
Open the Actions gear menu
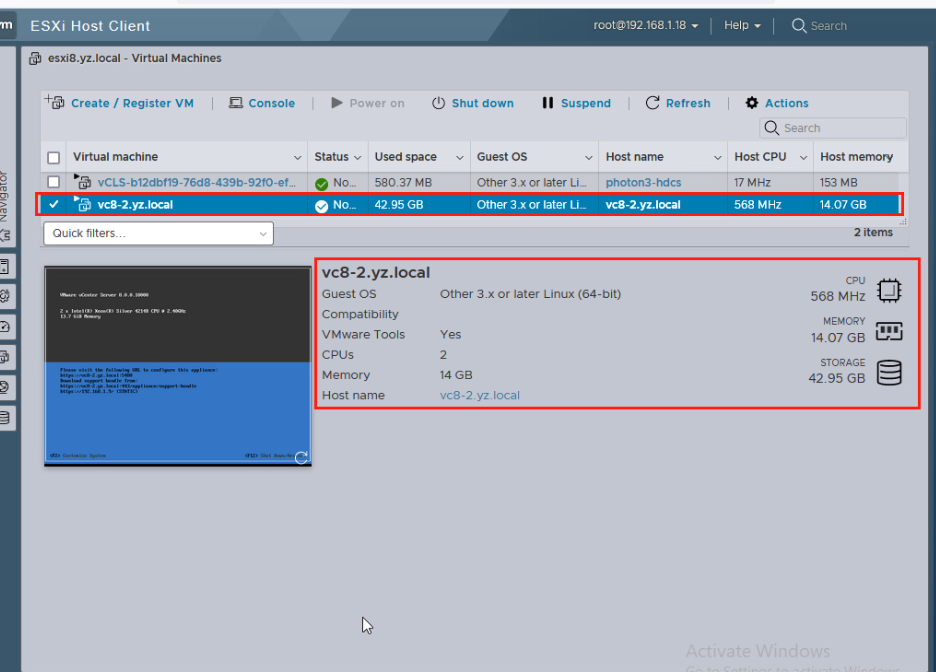coord(777,103)
